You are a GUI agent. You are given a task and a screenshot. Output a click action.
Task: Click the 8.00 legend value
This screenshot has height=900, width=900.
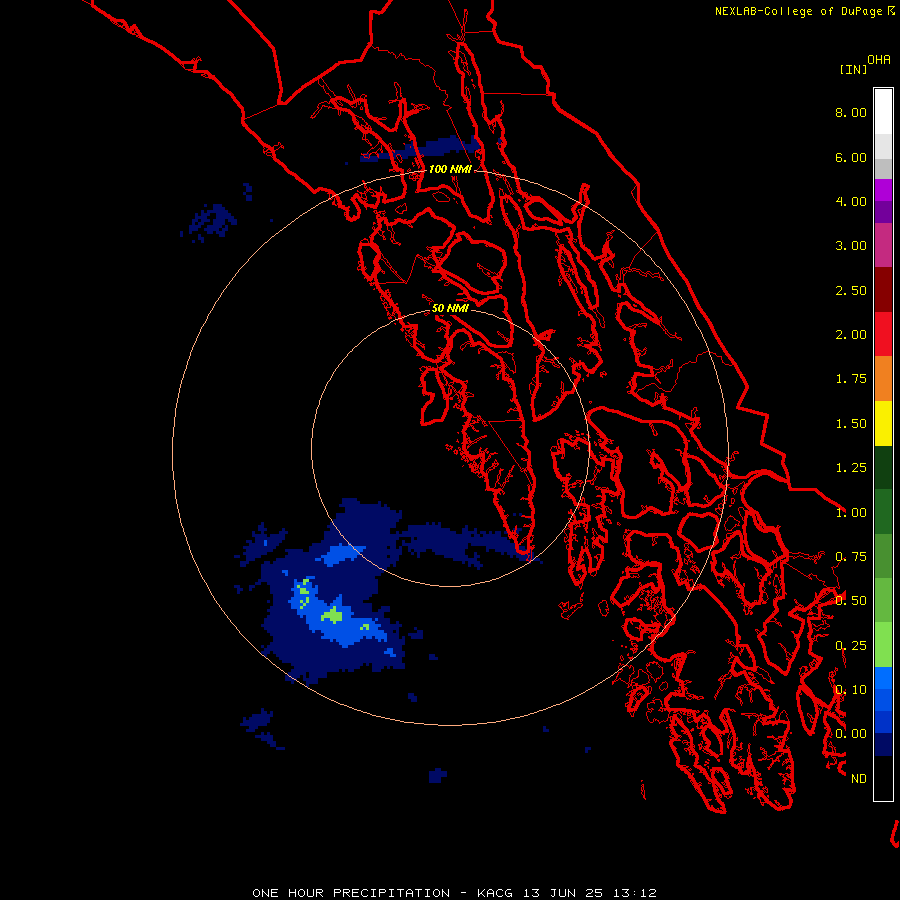pyautogui.click(x=851, y=112)
